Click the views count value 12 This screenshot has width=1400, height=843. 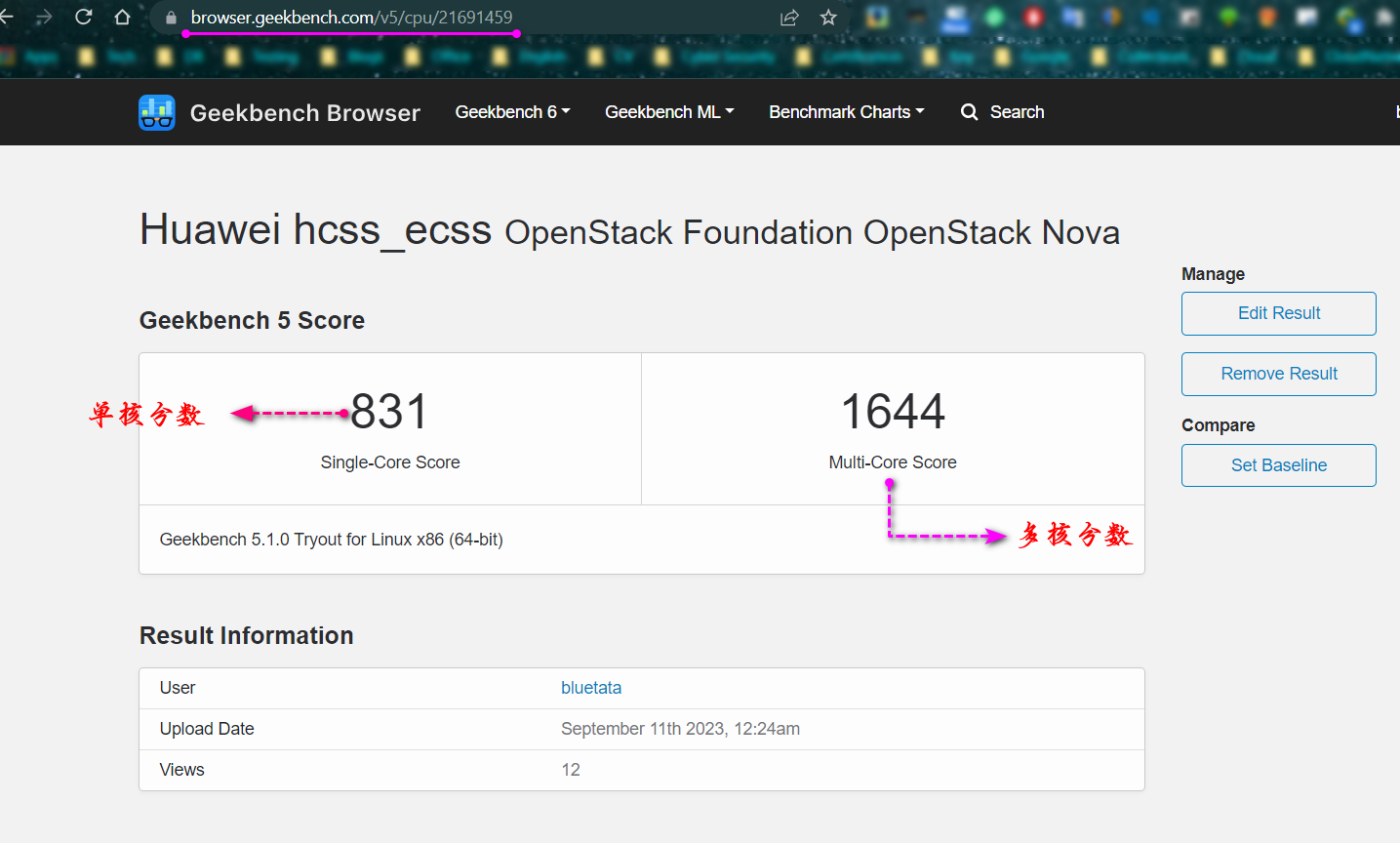(571, 770)
